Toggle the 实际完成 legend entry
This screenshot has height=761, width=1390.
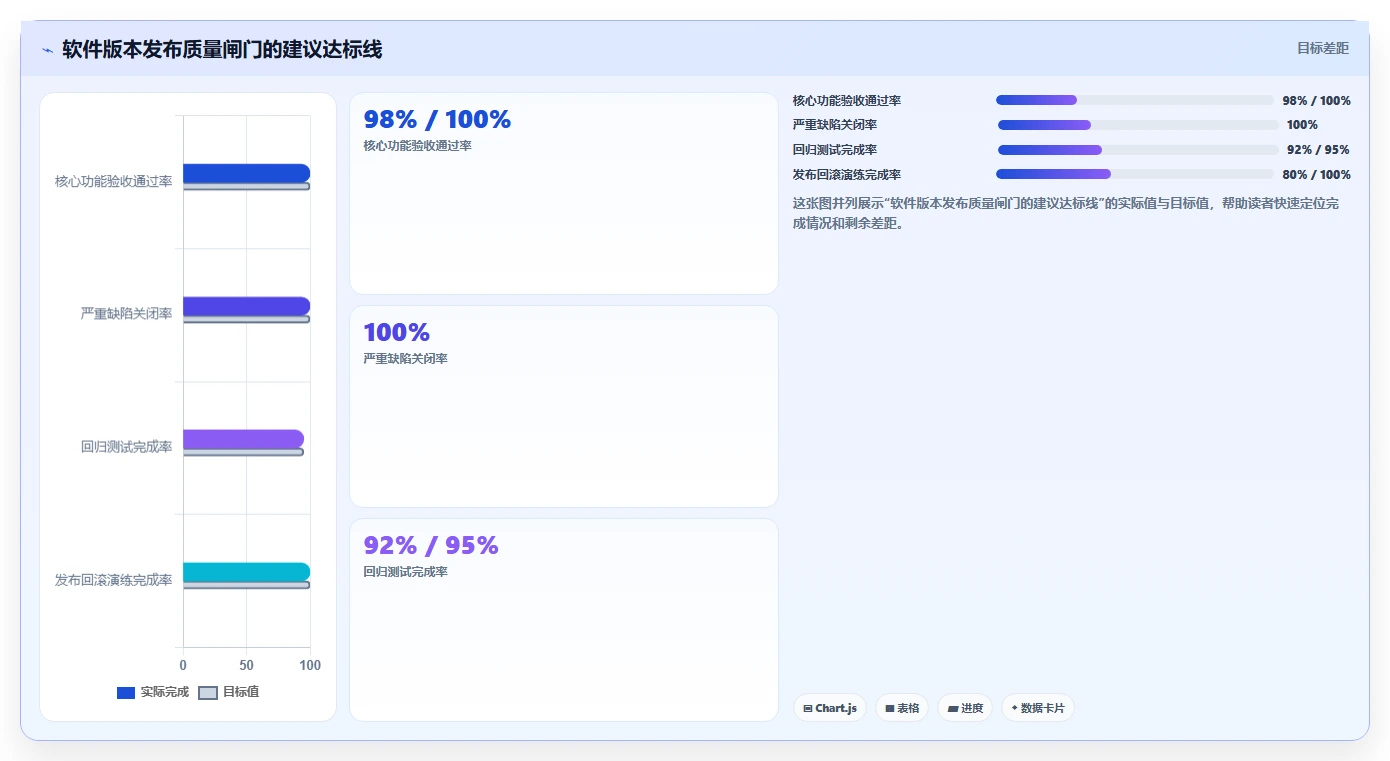[153, 692]
